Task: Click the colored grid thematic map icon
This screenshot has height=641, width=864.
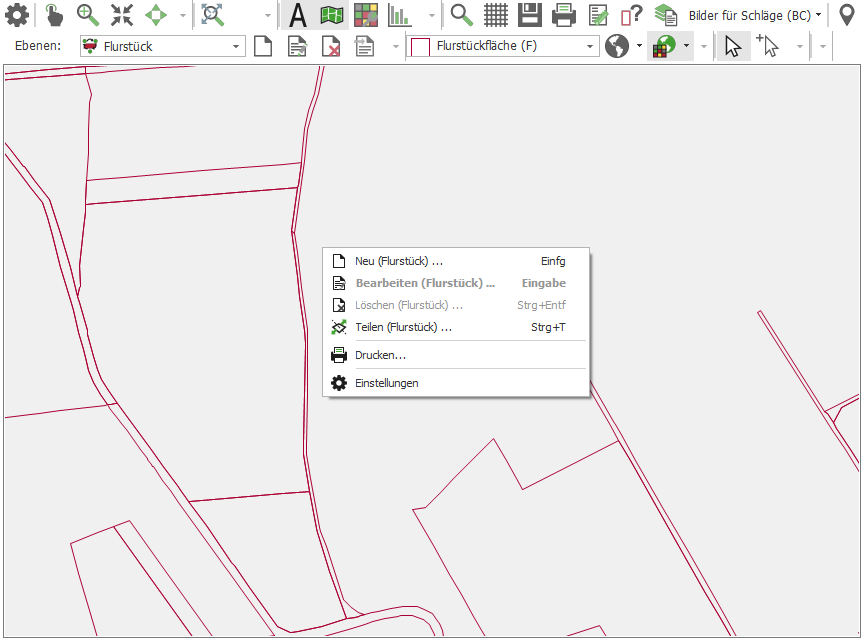Action: pos(366,15)
